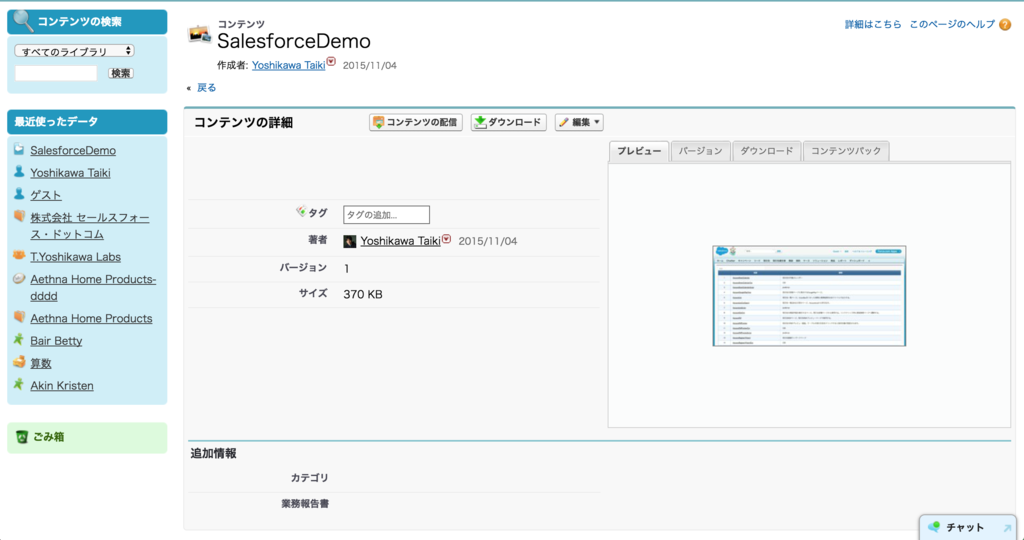Click the ダウンロード button in toolbar
Image resolution: width=1024 pixels, height=540 pixels.
(508, 122)
